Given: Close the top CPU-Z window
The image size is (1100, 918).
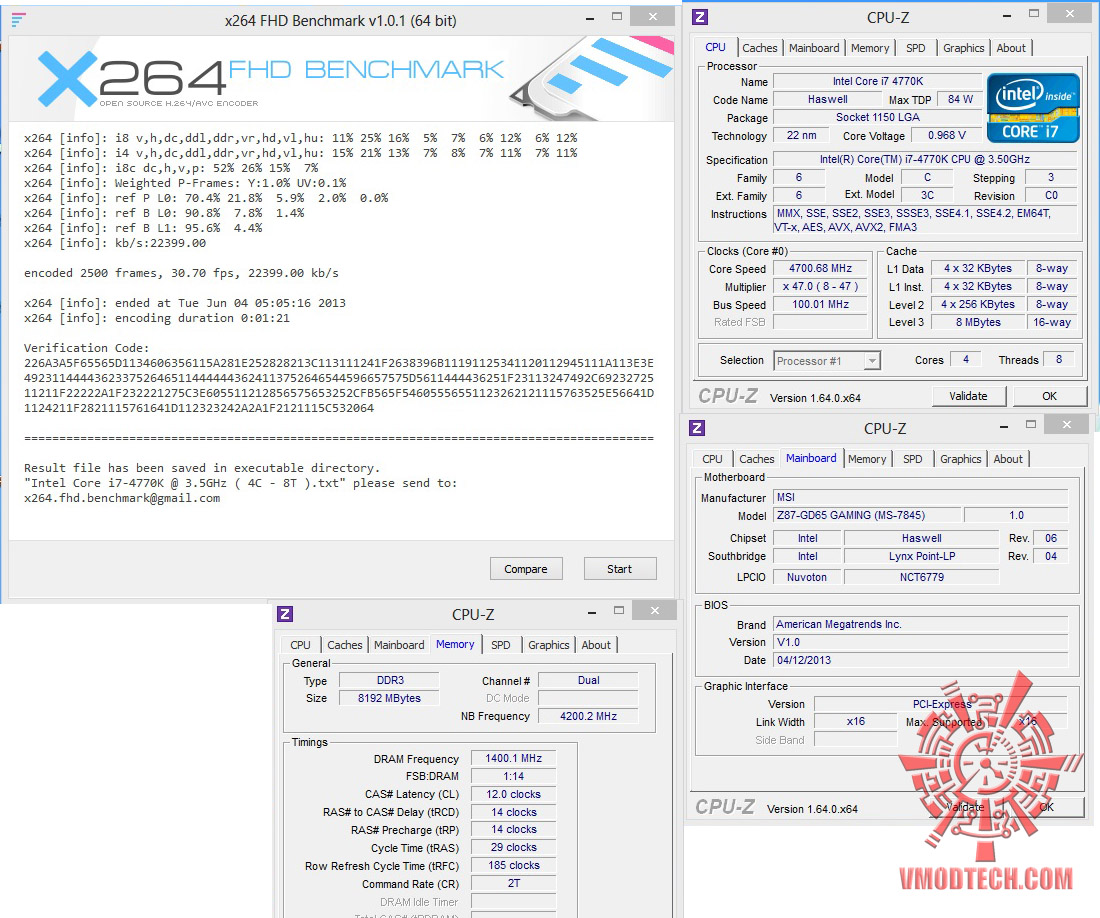Looking at the screenshot, I should [1070, 13].
